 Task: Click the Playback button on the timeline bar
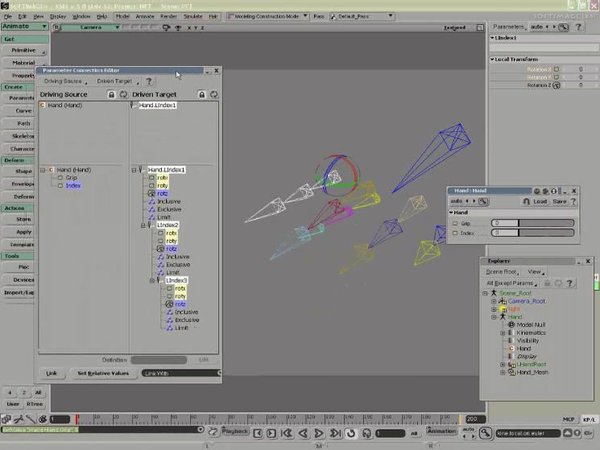coord(234,432)
